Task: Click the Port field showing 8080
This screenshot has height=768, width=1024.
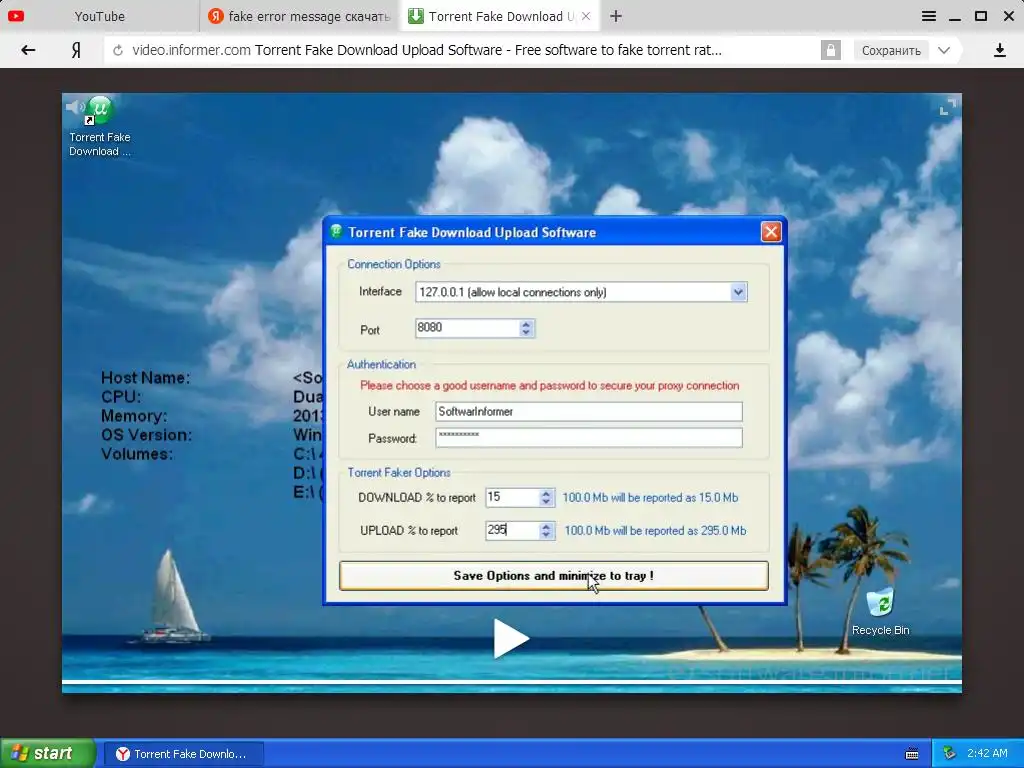Action: tap(468, 328)
